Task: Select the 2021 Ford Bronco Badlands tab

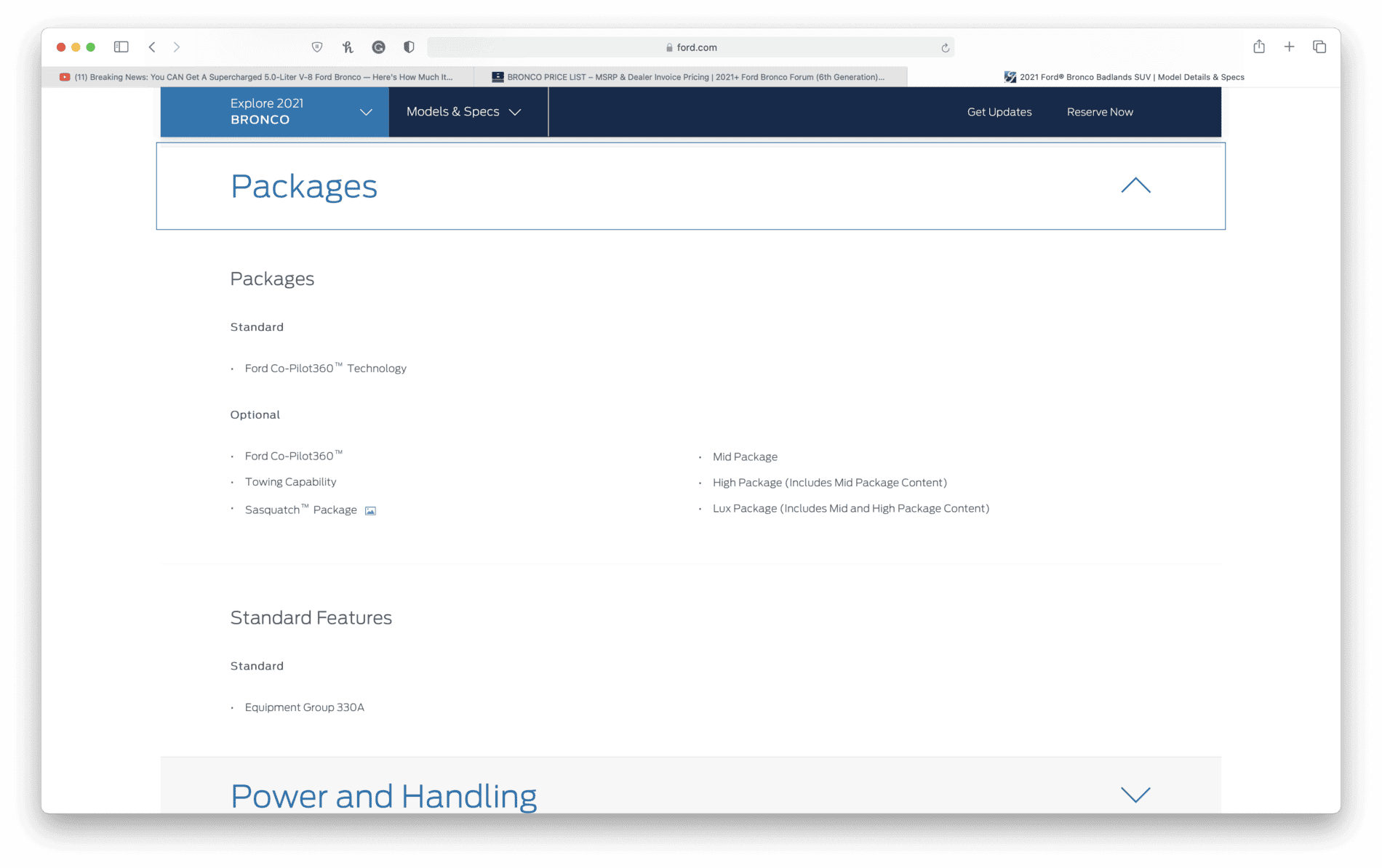Action: pos(1124,77)
